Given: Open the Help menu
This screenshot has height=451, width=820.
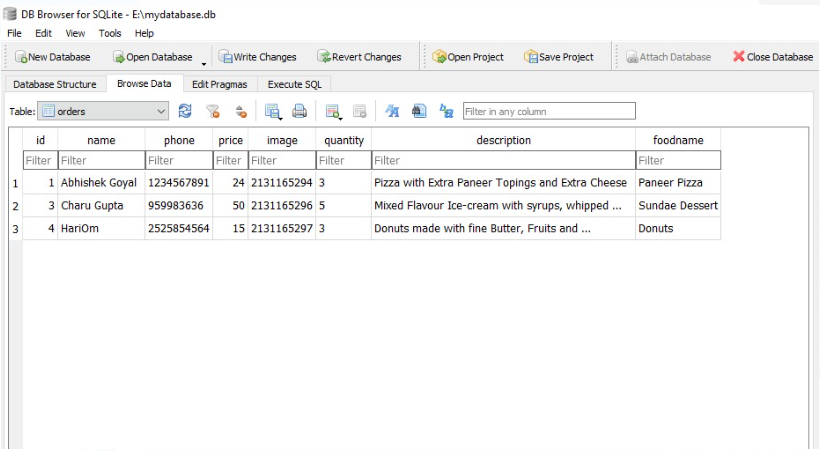Looking at the screenshot, I should (144, 33).
